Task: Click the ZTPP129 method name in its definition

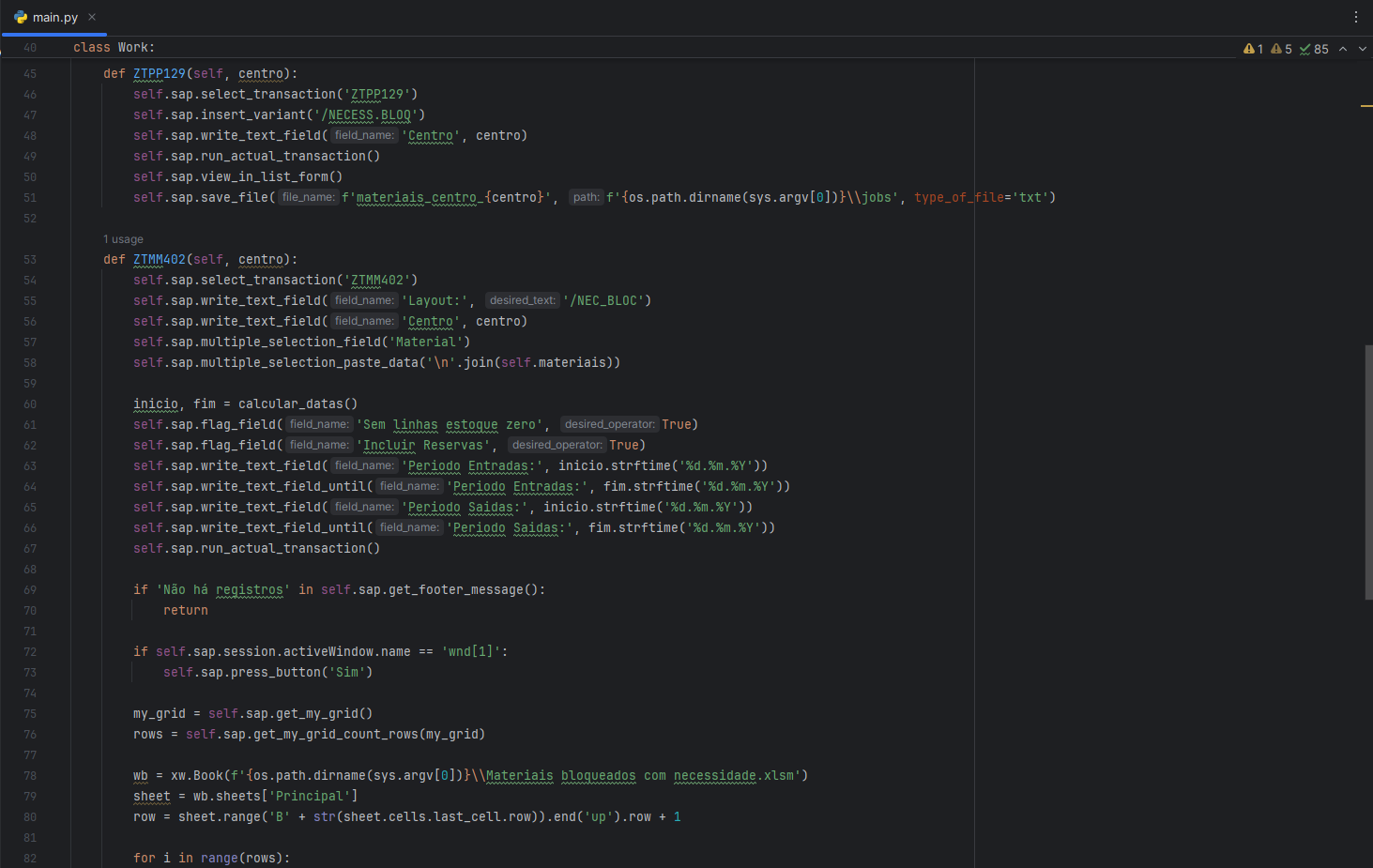Action: 159,73
